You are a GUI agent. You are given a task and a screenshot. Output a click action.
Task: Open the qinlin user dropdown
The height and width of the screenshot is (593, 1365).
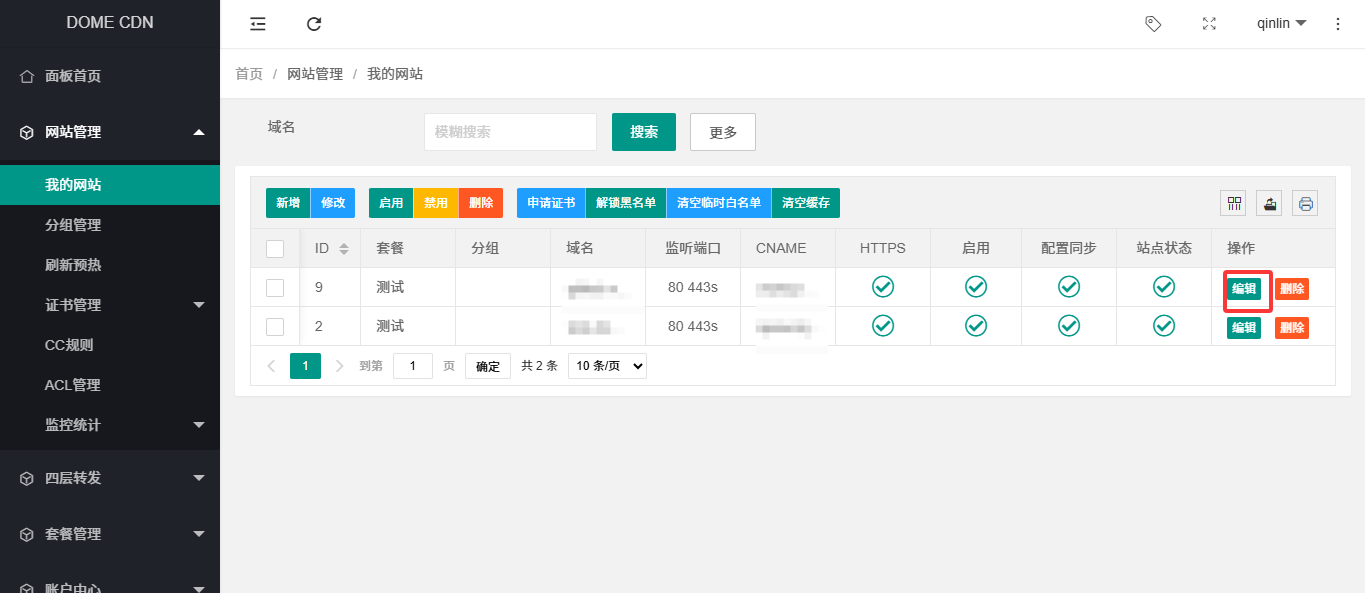coord(1281,24)
